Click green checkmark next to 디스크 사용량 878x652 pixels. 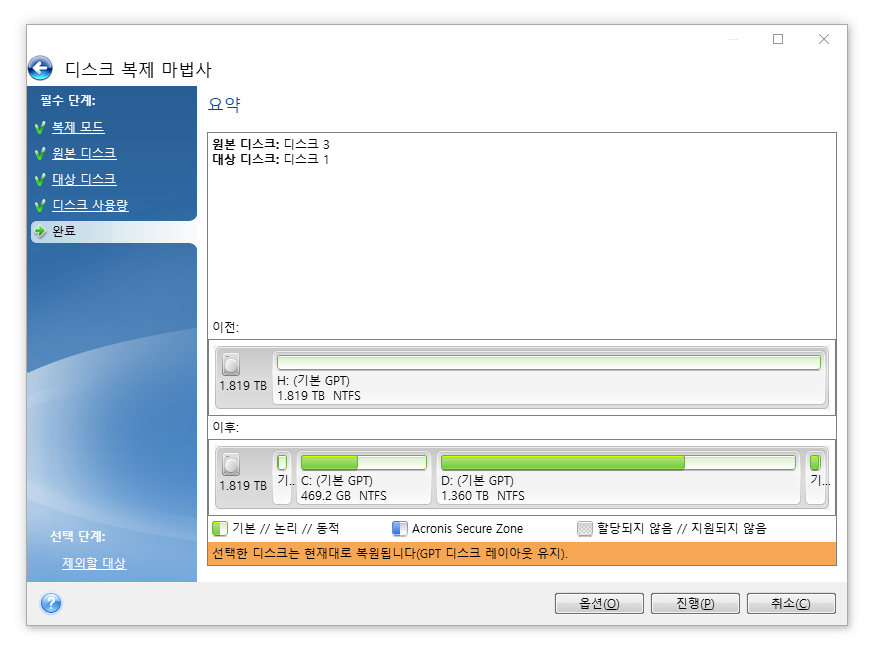pyautogui.click(x=40, y=206)
